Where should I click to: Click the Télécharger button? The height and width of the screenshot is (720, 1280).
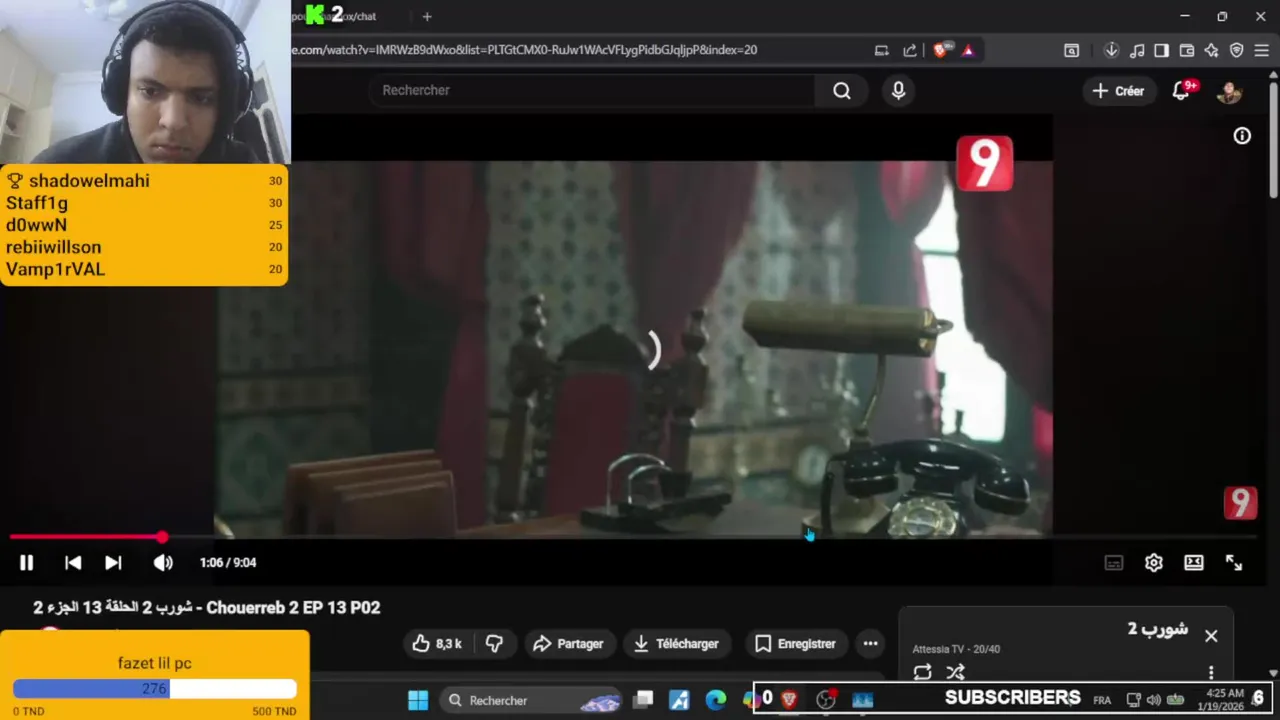coord(677,644)
